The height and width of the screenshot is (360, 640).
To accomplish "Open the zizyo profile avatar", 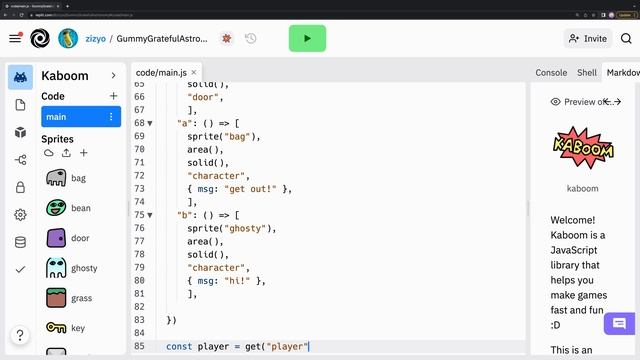I will tap(68, 38).
